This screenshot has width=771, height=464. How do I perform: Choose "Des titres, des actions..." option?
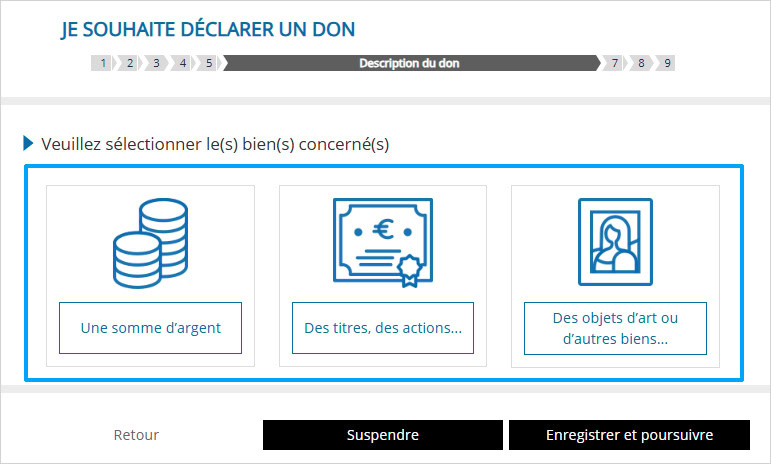click(x=382, y=328)
